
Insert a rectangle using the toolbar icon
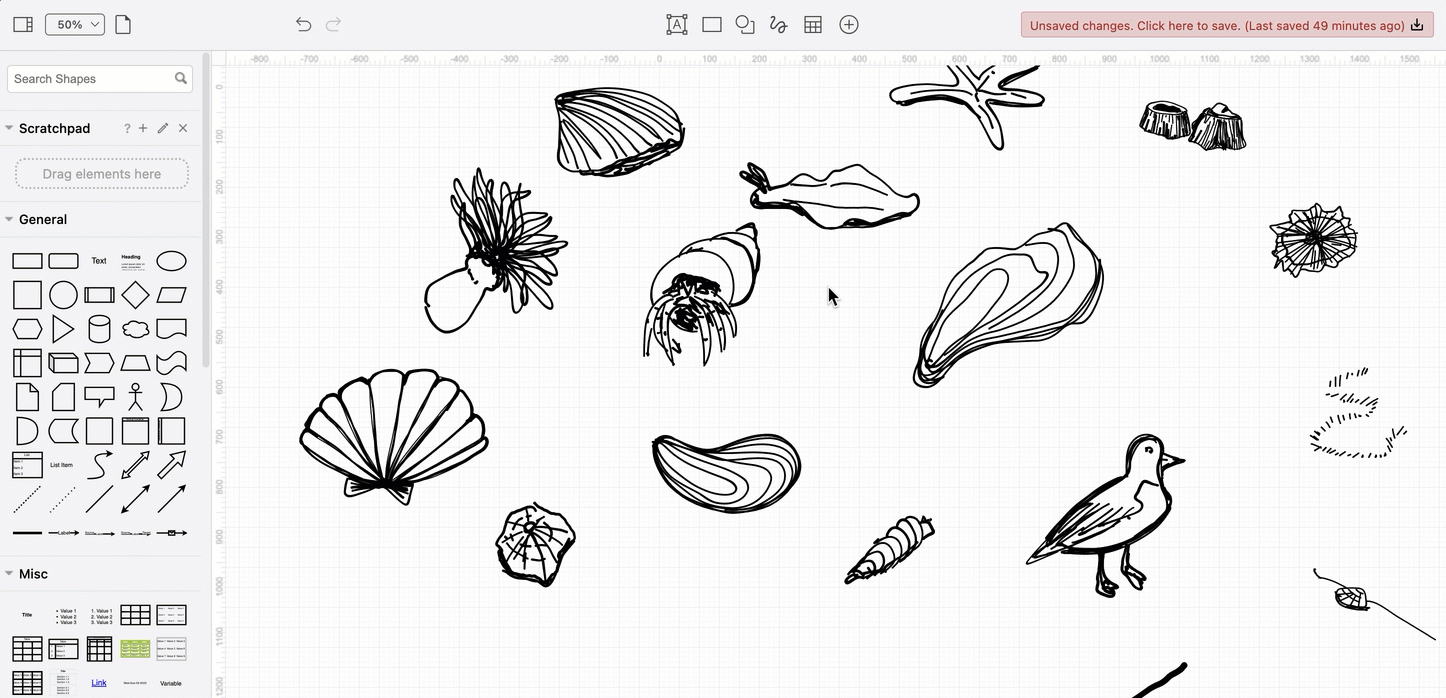[x=712, y=24]
